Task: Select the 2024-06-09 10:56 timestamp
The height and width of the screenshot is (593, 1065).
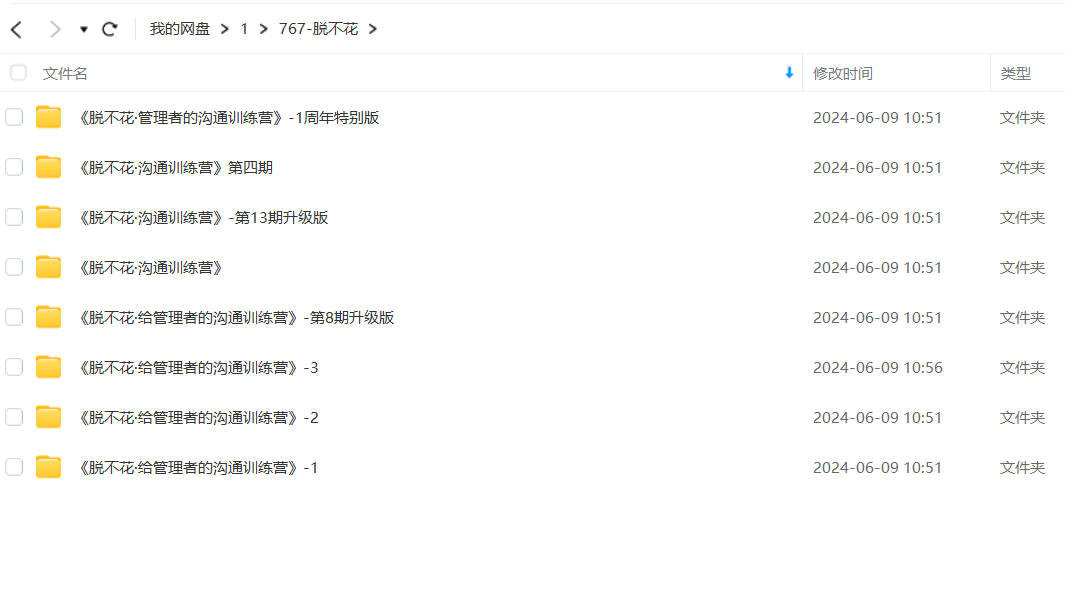Action: click(878, 367)
